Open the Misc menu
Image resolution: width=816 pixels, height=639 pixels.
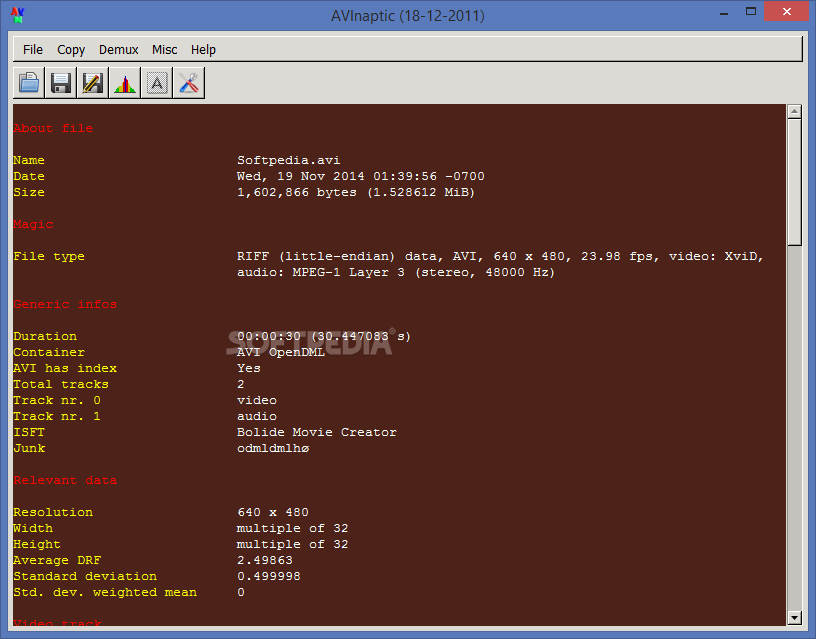pos(164,49)
